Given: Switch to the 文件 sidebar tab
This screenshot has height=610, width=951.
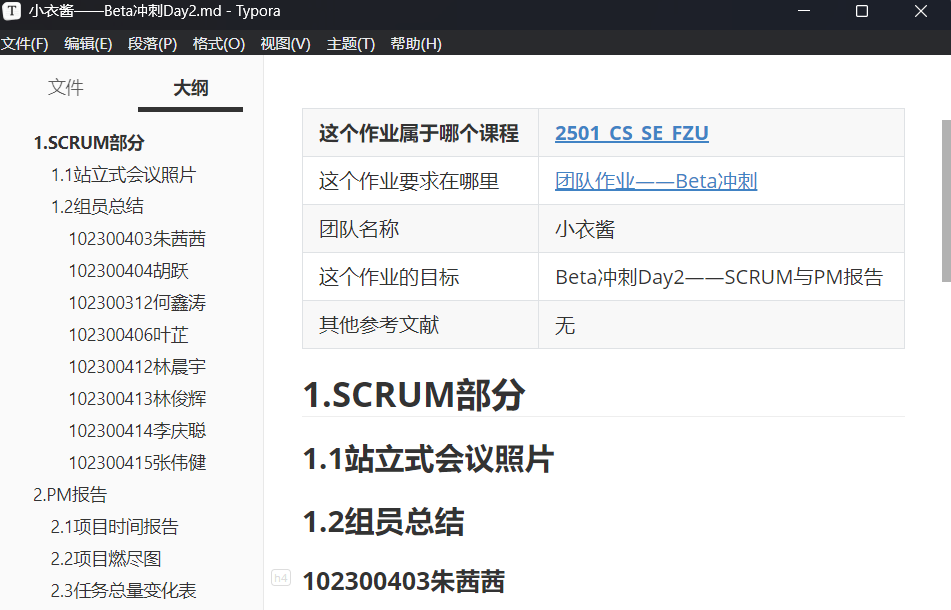Looking at the screenshot, I should (66, 88).
